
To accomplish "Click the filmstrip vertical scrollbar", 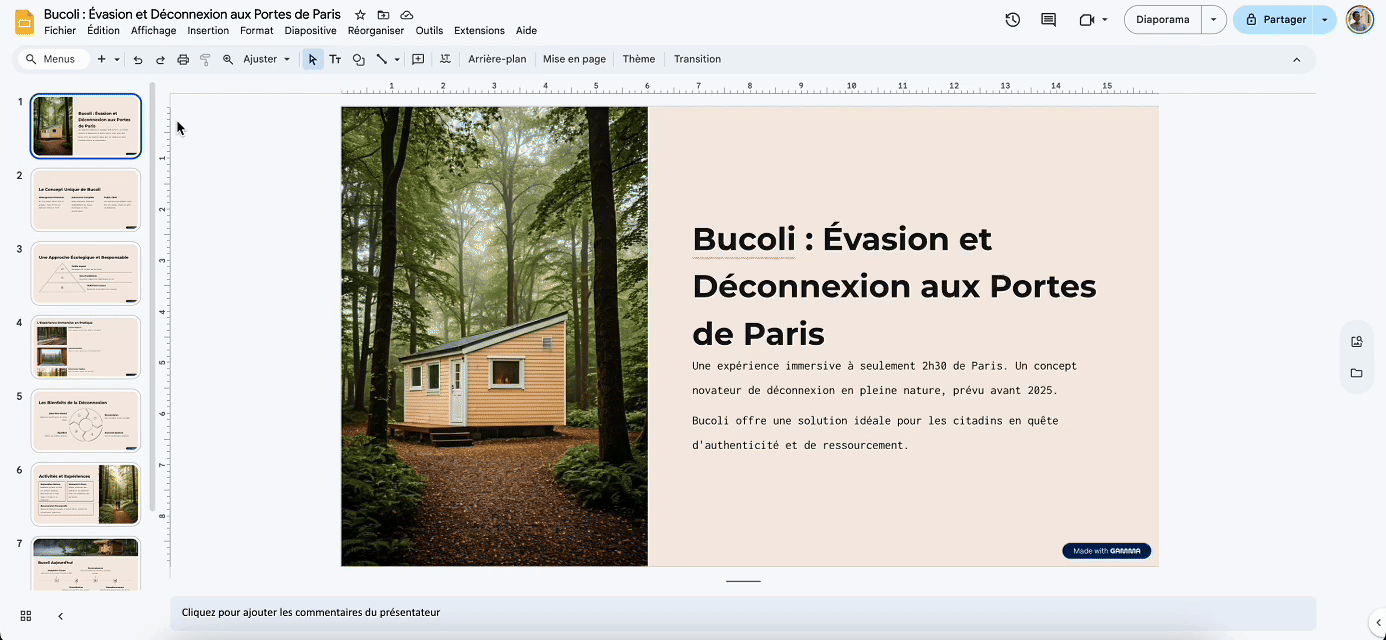I will [x=152, y=296].
